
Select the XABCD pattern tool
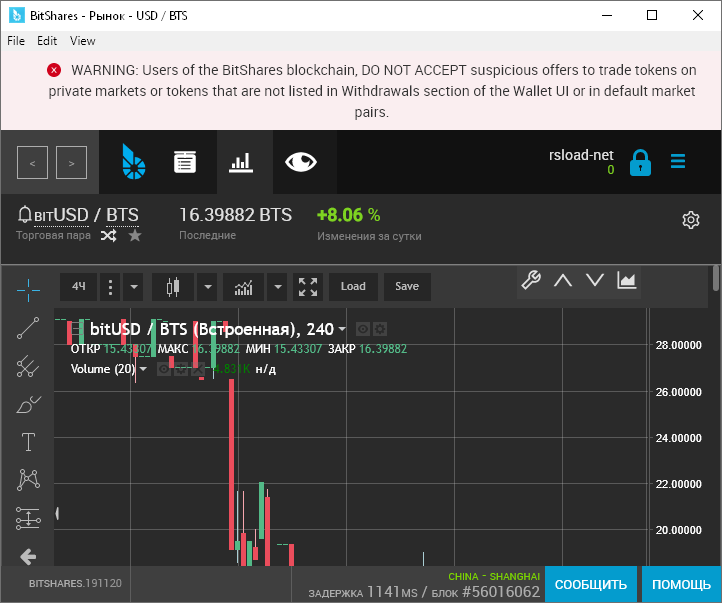coord(29,480)
